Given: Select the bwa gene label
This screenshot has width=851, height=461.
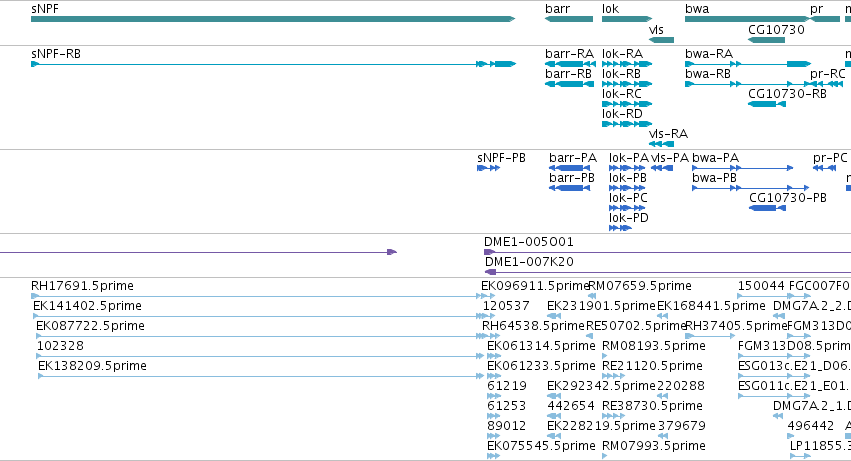Looking at the screenshot, I should pyautogui.click(x=697, y=9).
